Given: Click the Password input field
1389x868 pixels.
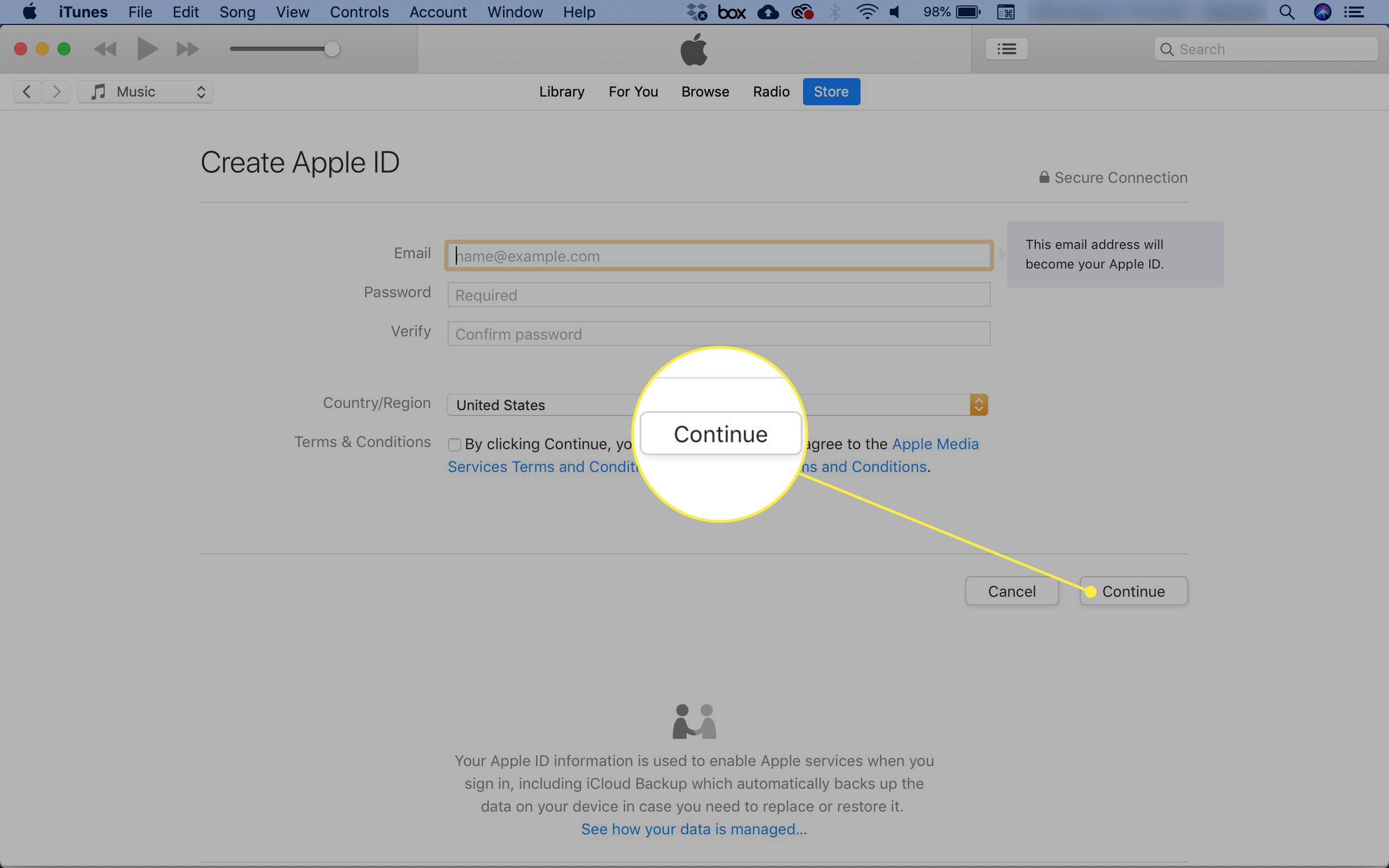Looking at the screenshot, I should tap(718, 295).
